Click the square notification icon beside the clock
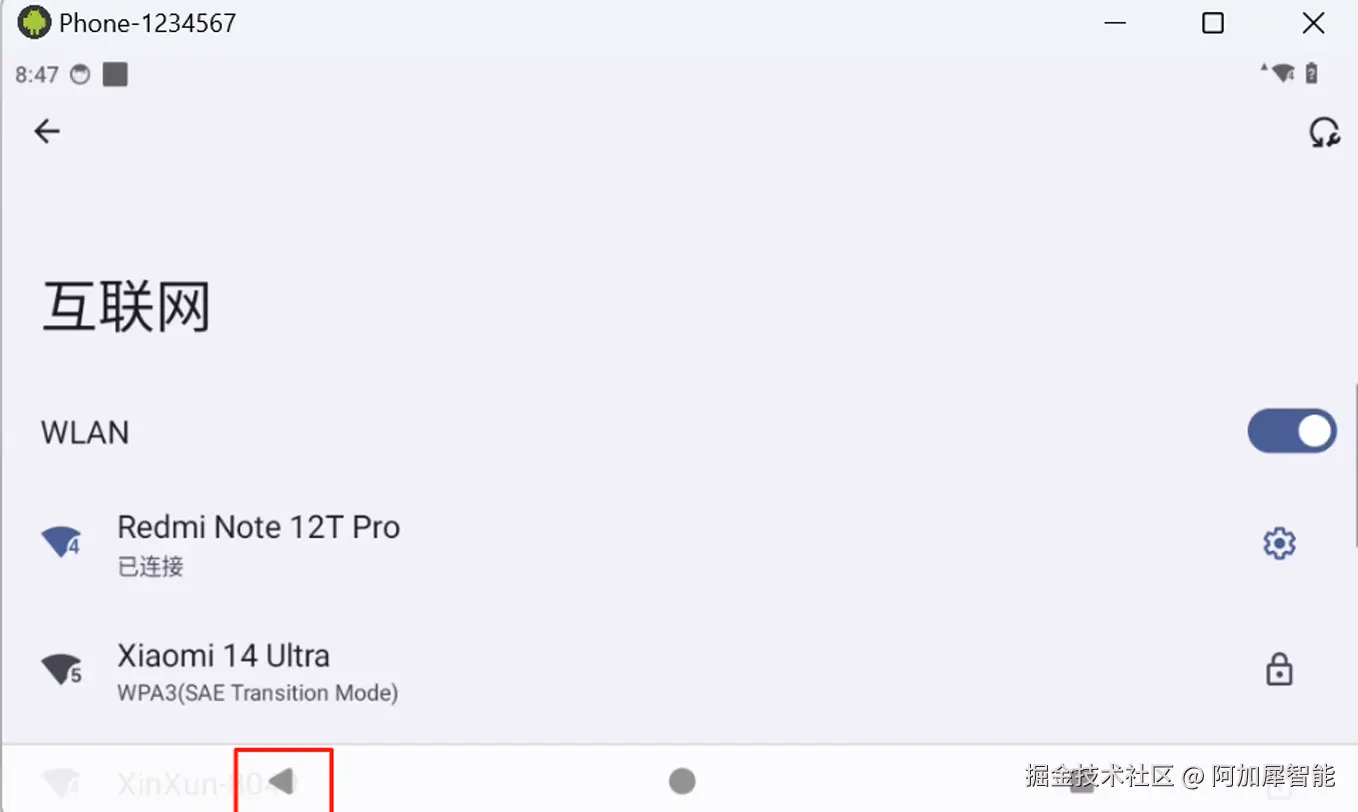 click(x=115, y=74)
